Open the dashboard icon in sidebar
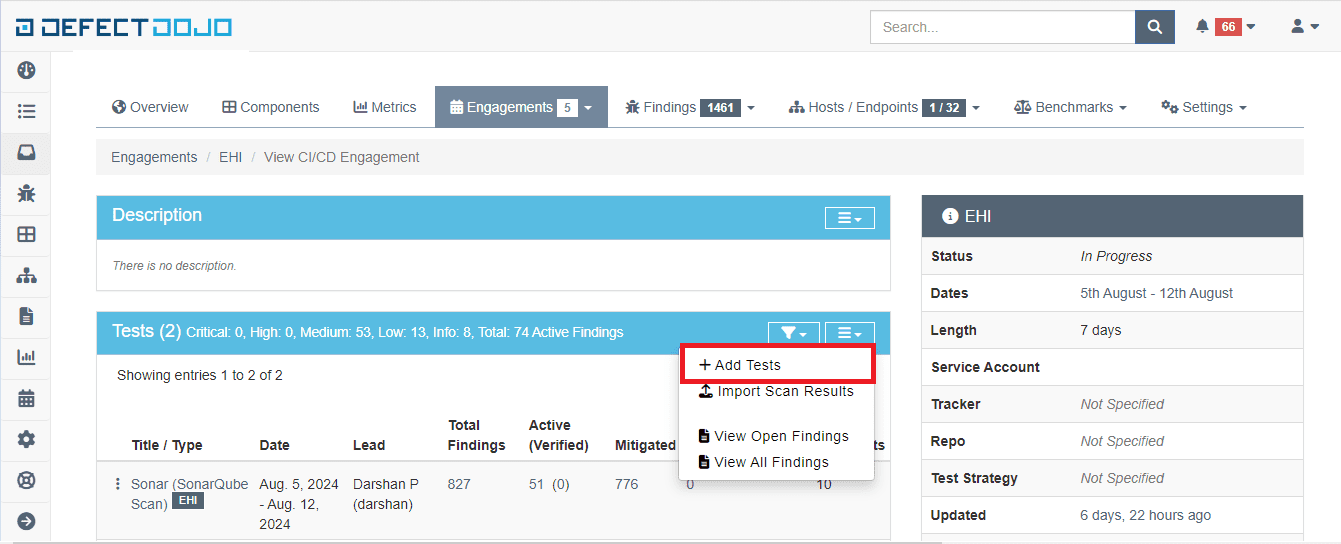 pyautogui.click(x=26, y=70)
